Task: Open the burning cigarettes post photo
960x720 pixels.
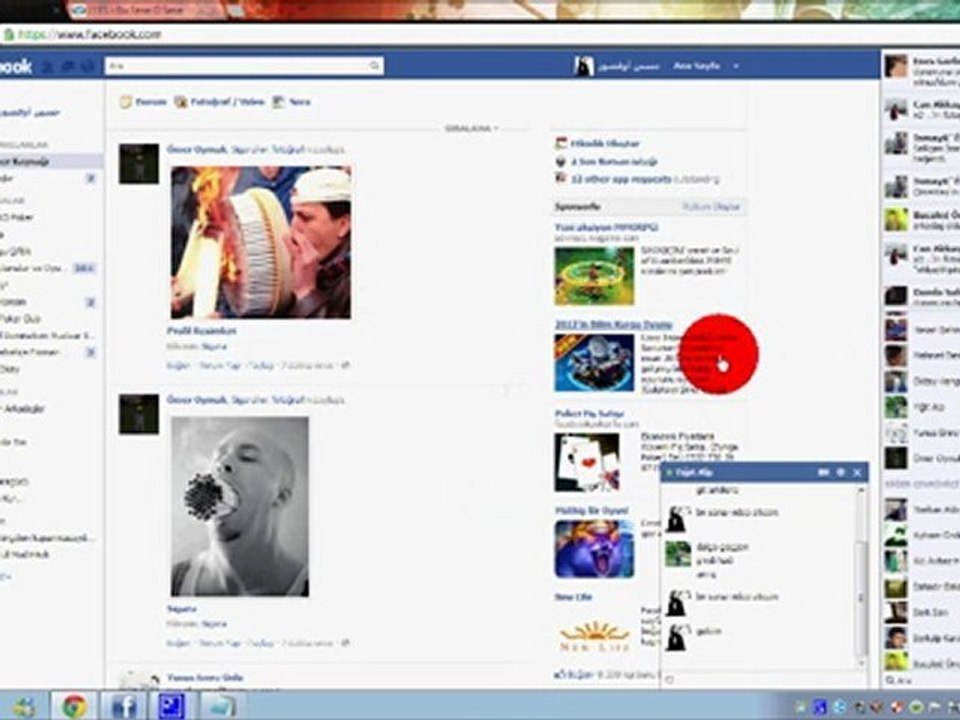Action: (x=261, y=242)
